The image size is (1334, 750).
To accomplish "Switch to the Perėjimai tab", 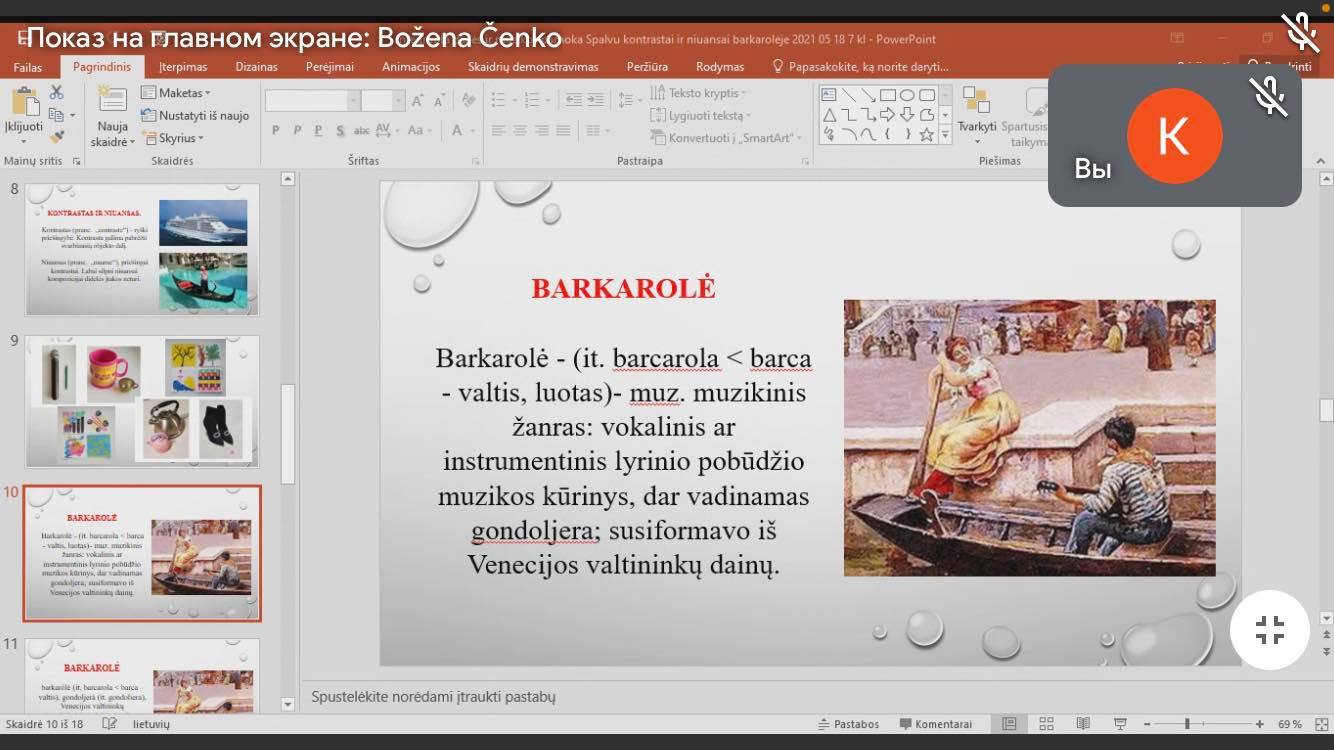I will 330,67.
